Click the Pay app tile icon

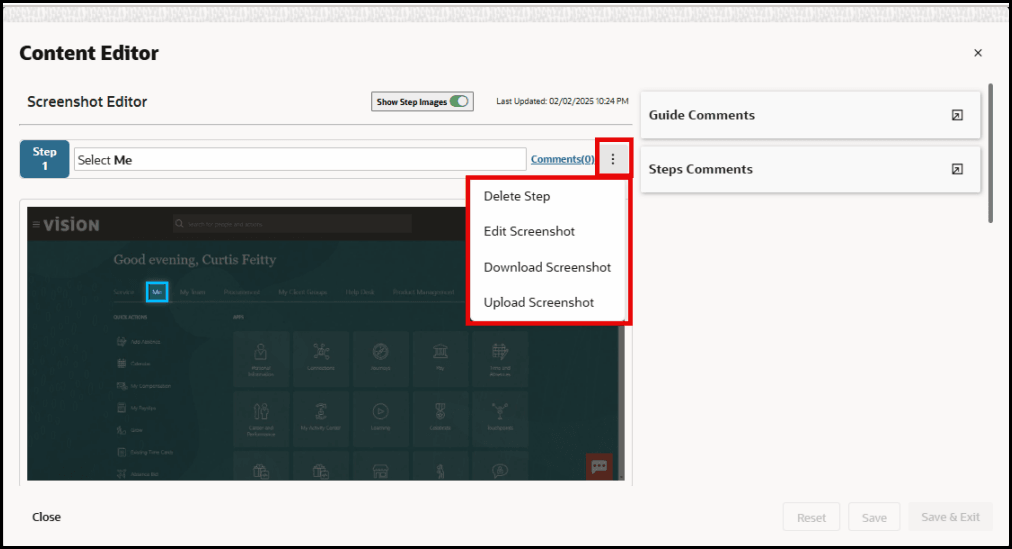pos(440,352)
